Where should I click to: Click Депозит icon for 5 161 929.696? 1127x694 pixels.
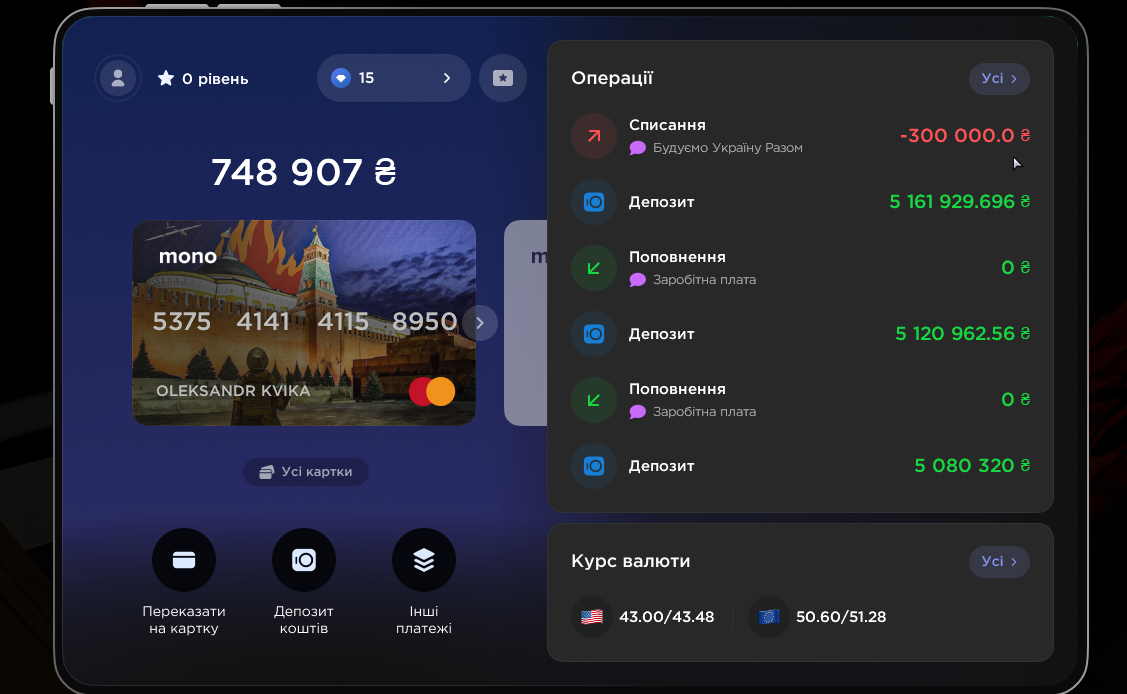click(x=594, y=202)
